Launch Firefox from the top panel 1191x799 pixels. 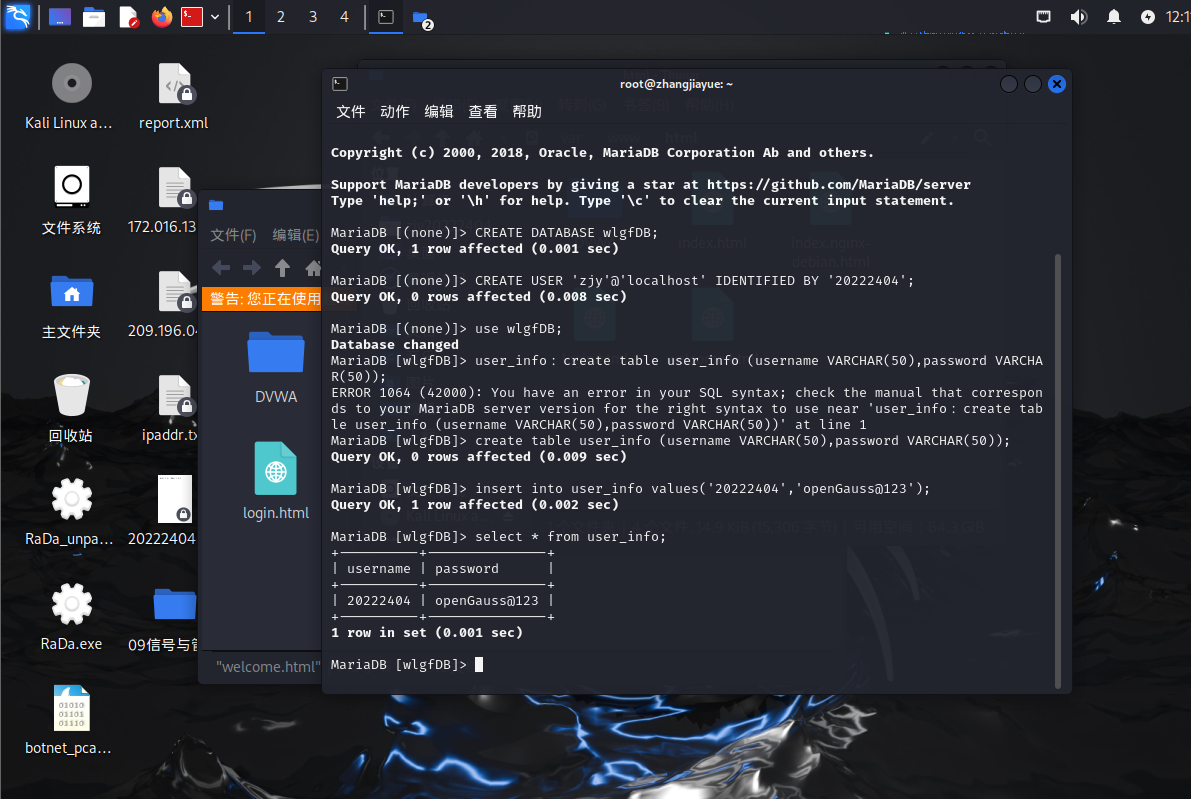162,17
